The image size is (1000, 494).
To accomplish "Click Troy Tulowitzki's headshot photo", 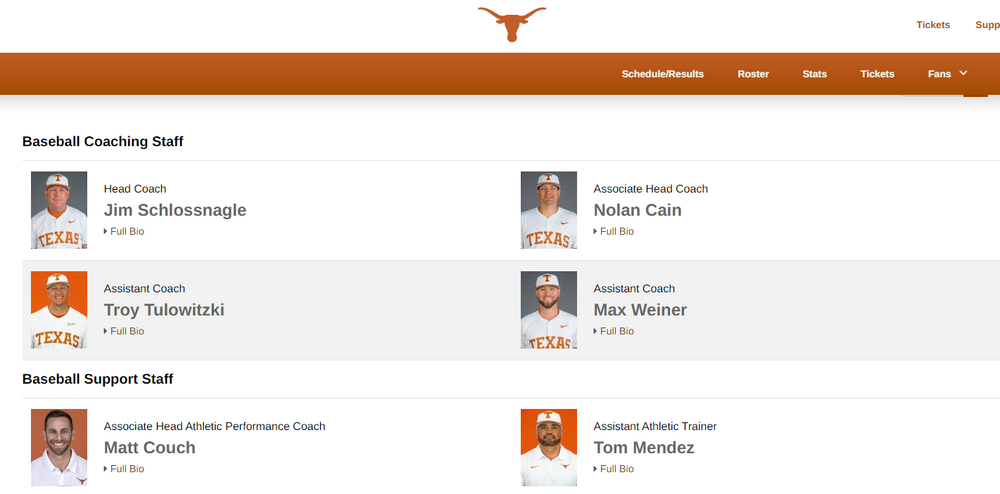I will (59, 310).
